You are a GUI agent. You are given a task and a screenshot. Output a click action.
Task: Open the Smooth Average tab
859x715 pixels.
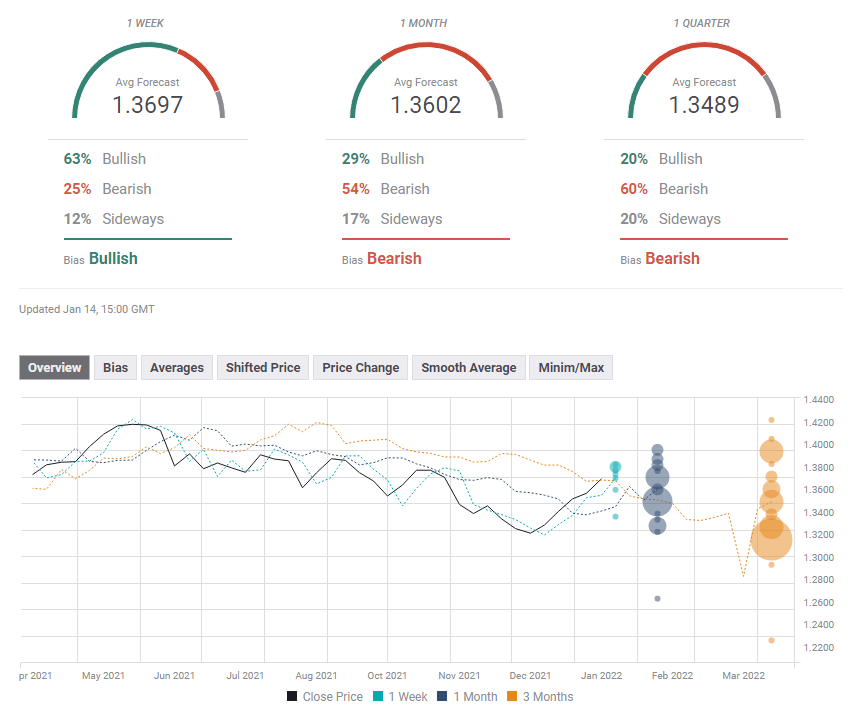[468, 368]
